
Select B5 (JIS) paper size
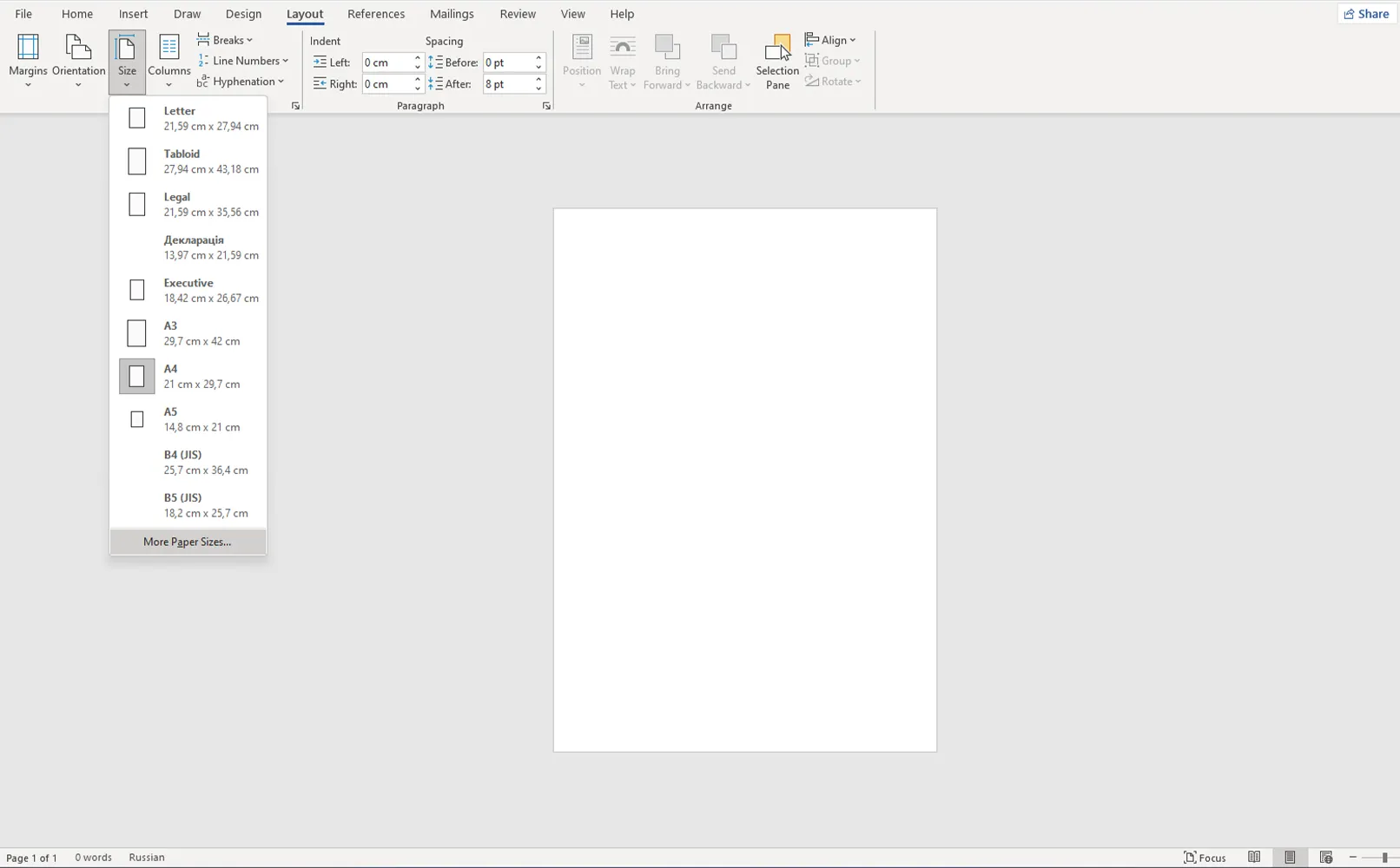point(188,505)
